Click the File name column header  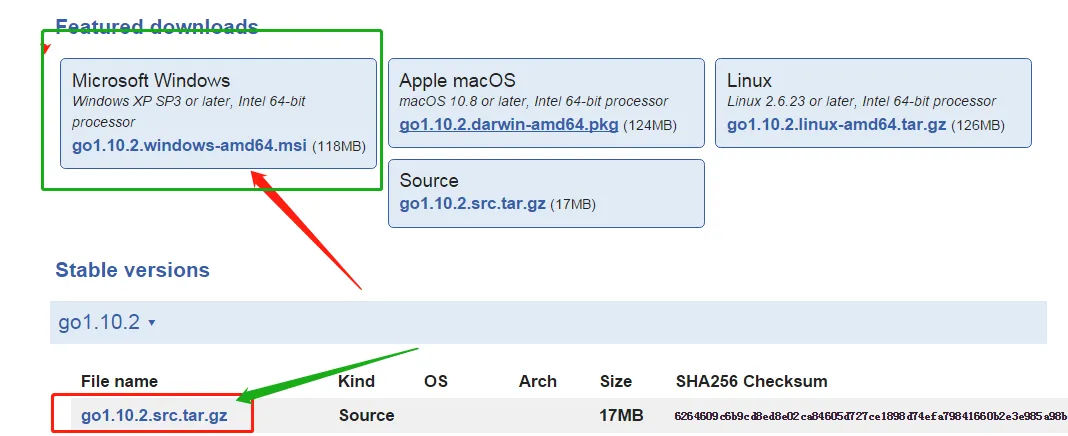click(119, 382)
